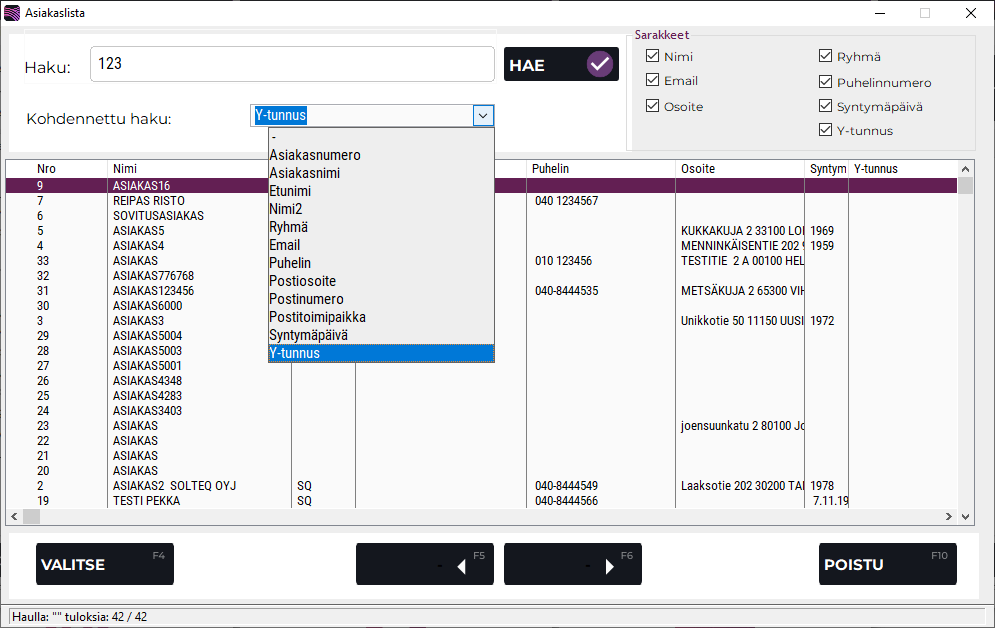Click the horizontal scrollbar left arrow
The height and width of the screenshot is (628, 995).
point(14,517)
